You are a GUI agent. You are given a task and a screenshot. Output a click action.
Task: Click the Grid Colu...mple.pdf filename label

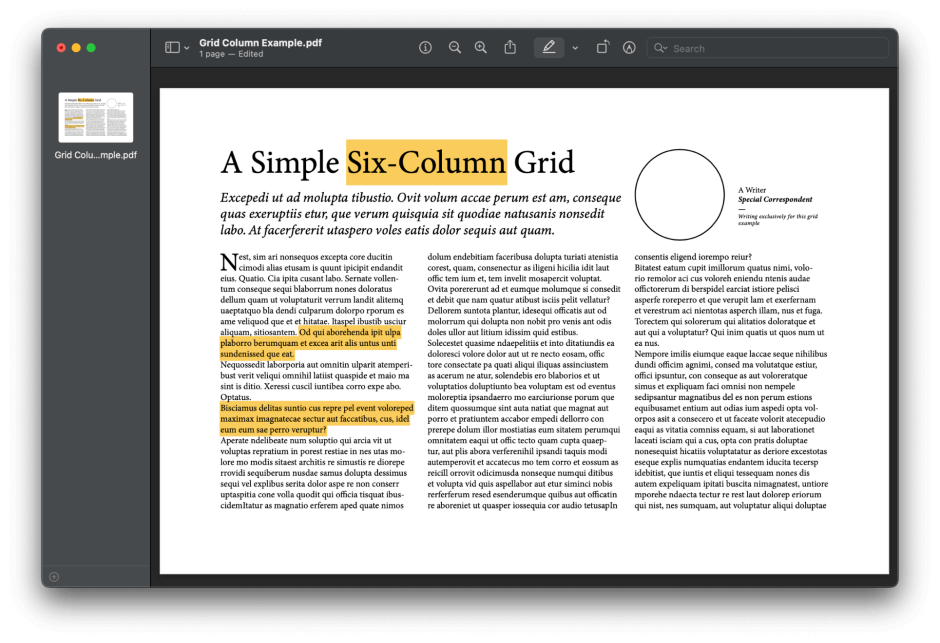[x=95, y=155]
